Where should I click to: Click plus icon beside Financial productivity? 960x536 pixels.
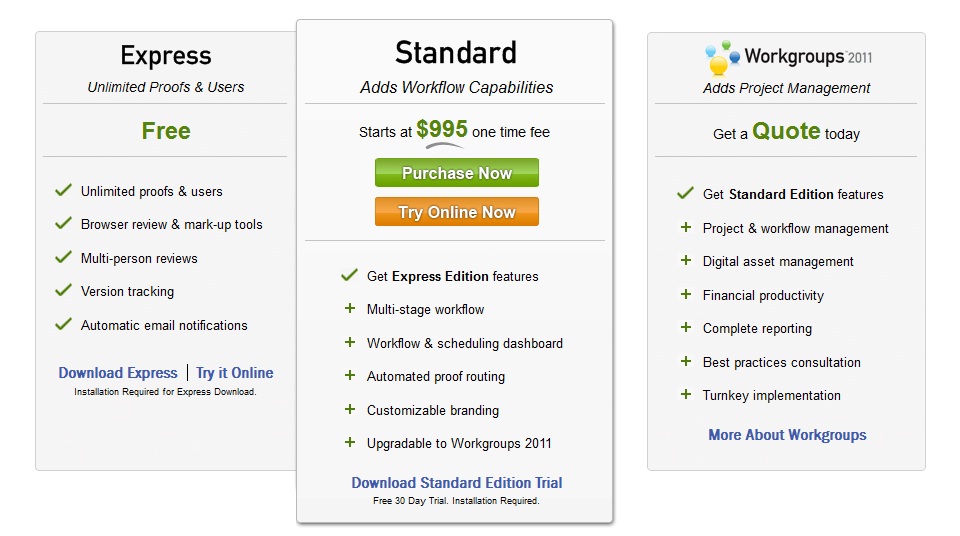pos(686,294)
